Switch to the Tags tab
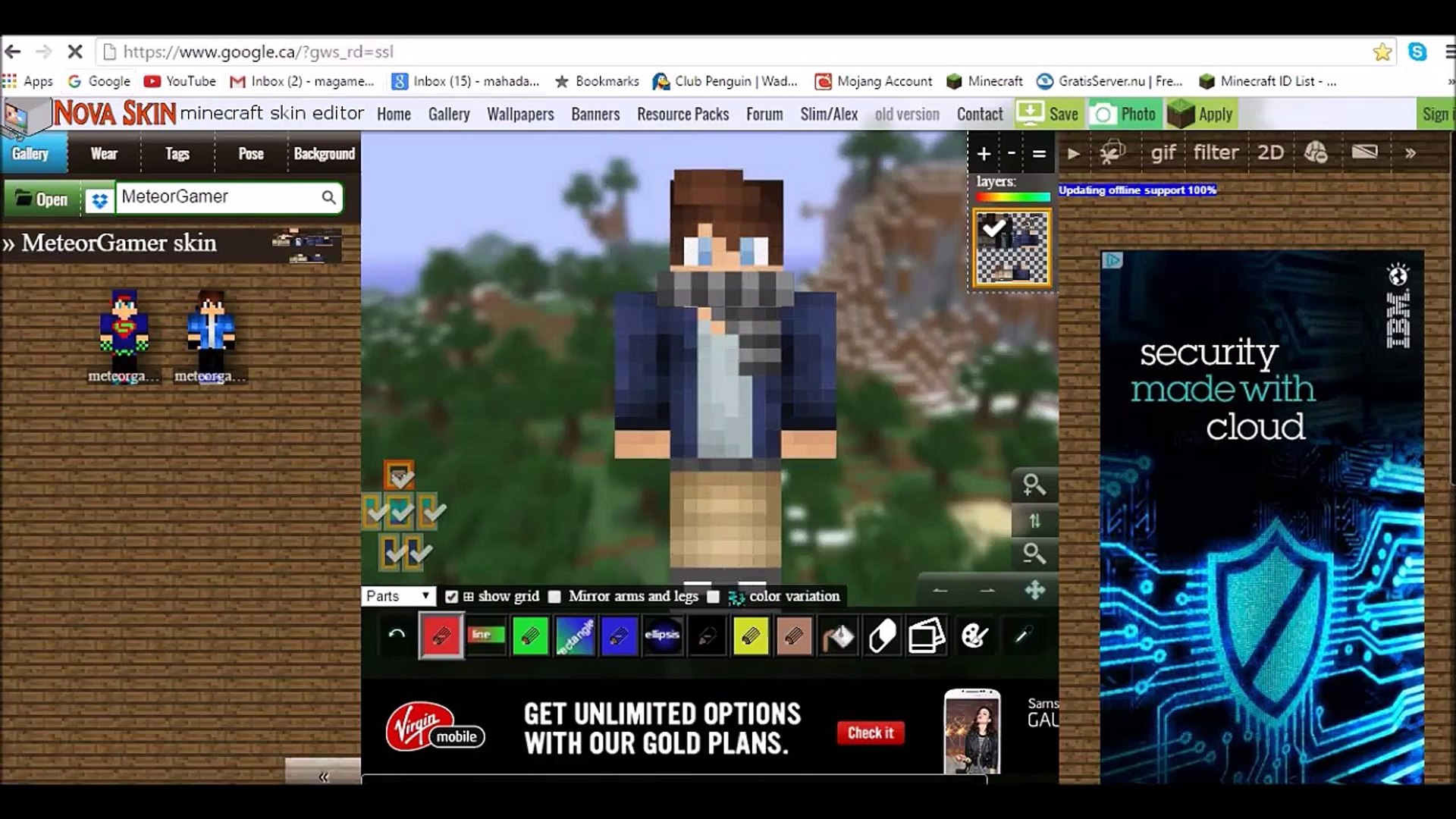Image resolution: width=1456 pixels, height=819 pixels. click(x=177, y=154)
